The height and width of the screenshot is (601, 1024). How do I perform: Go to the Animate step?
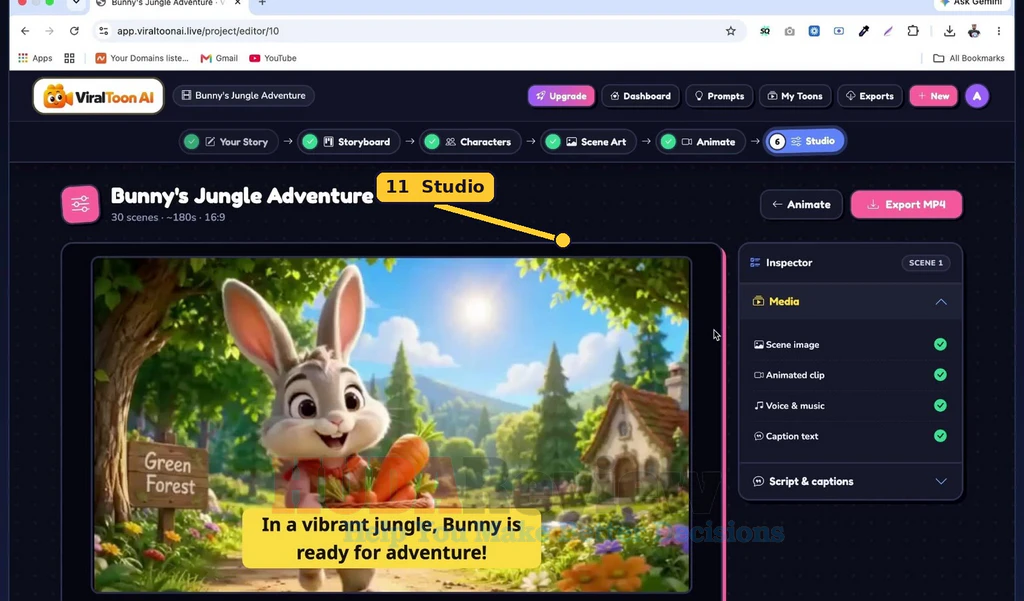click(x=701, y=142)
